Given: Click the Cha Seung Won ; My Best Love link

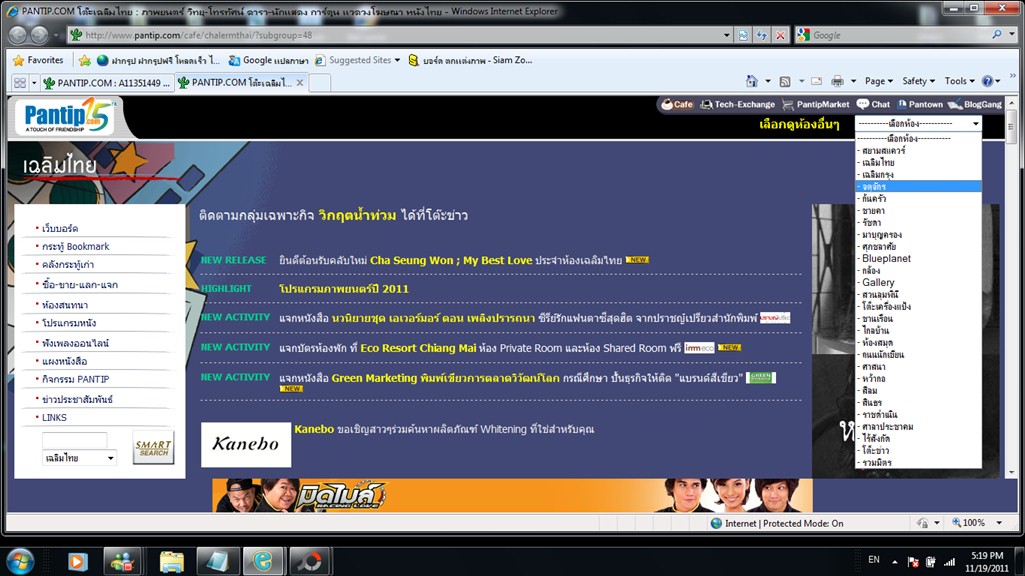Looking at the screenshot, I should pyautogui.click(x=451, y=260).
